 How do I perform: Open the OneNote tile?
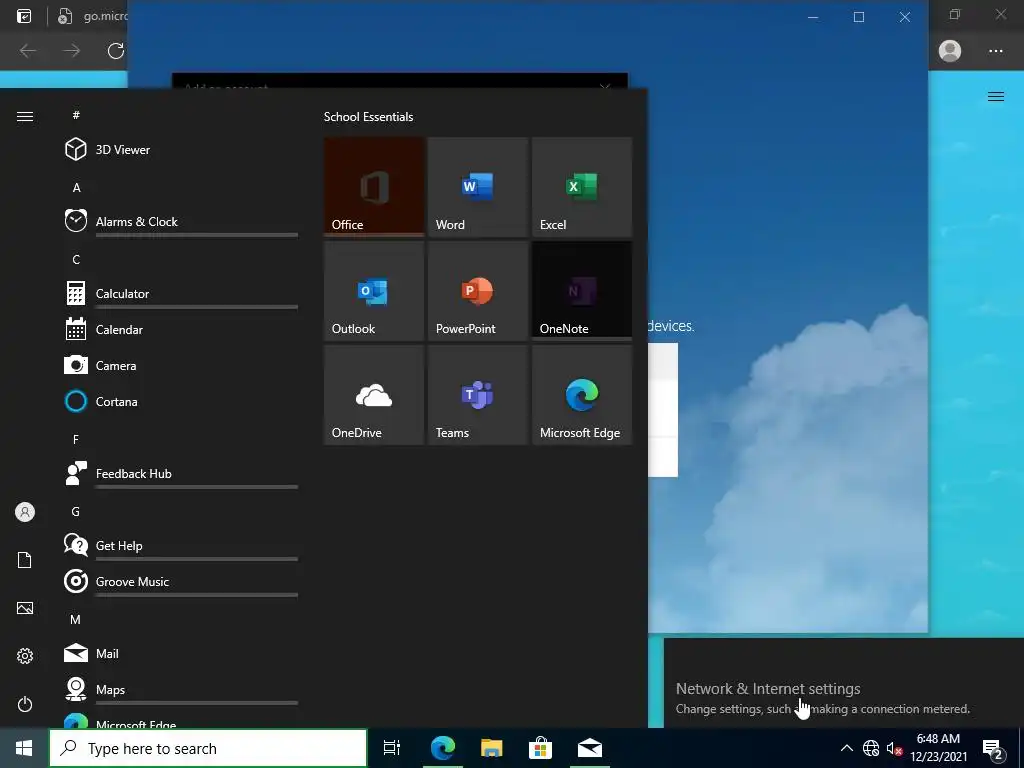(582, 291)
